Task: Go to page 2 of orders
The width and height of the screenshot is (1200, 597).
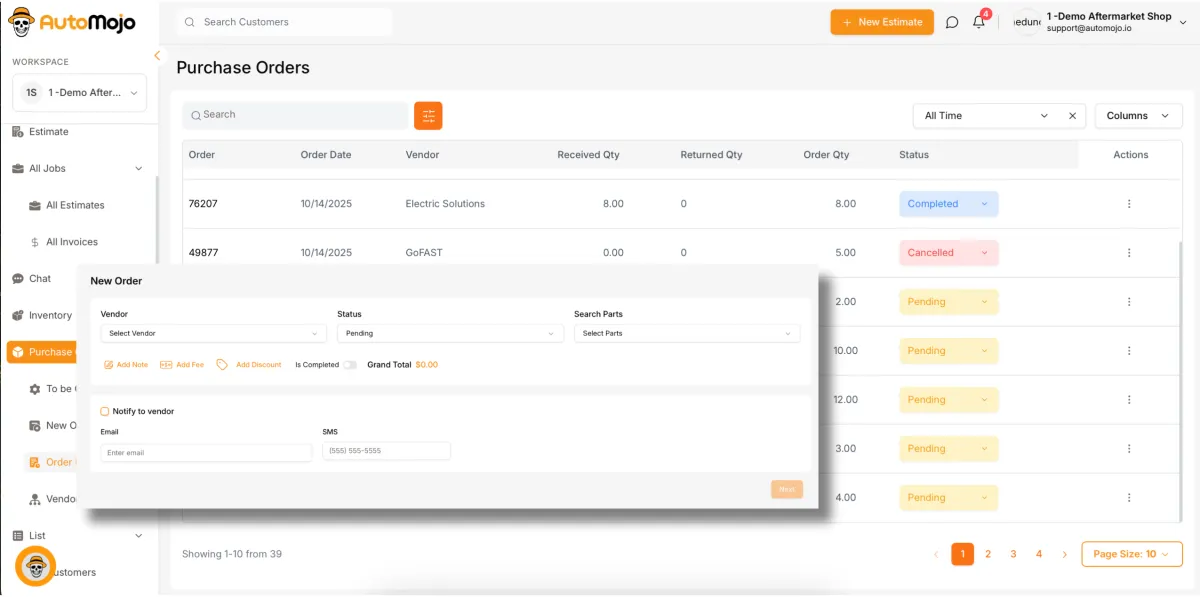Action: coord(988,554)
